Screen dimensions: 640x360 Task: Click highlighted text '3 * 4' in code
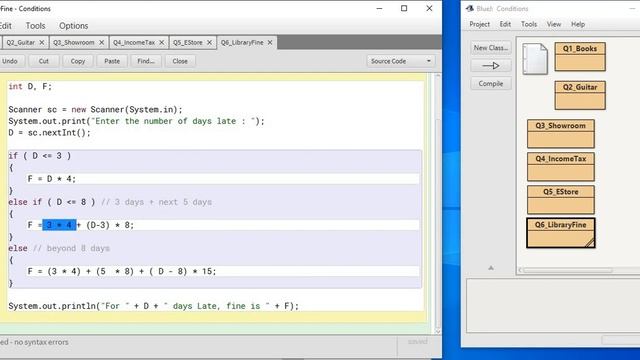pos(59,225)
